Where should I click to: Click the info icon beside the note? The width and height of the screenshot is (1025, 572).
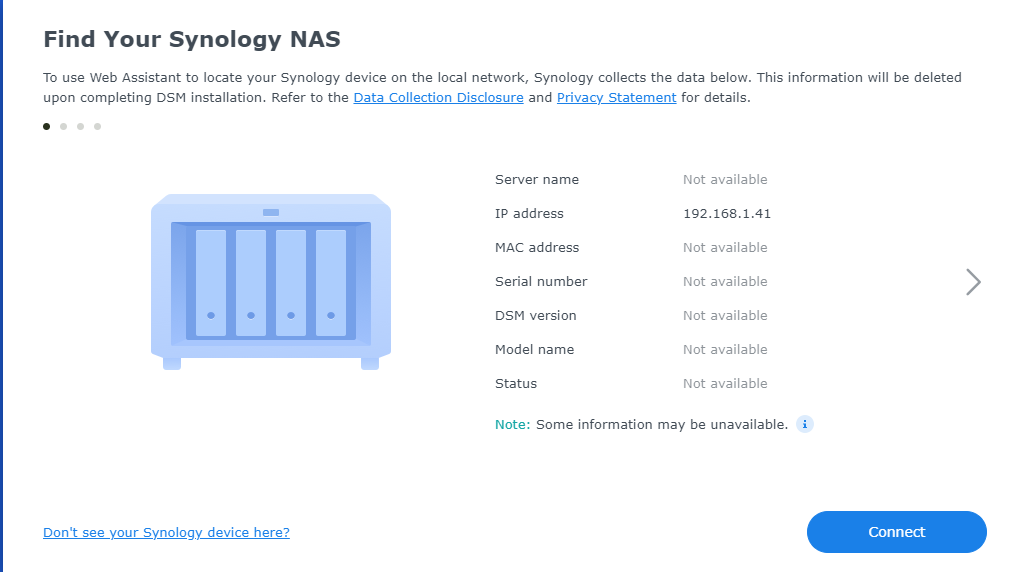(805, 424)
